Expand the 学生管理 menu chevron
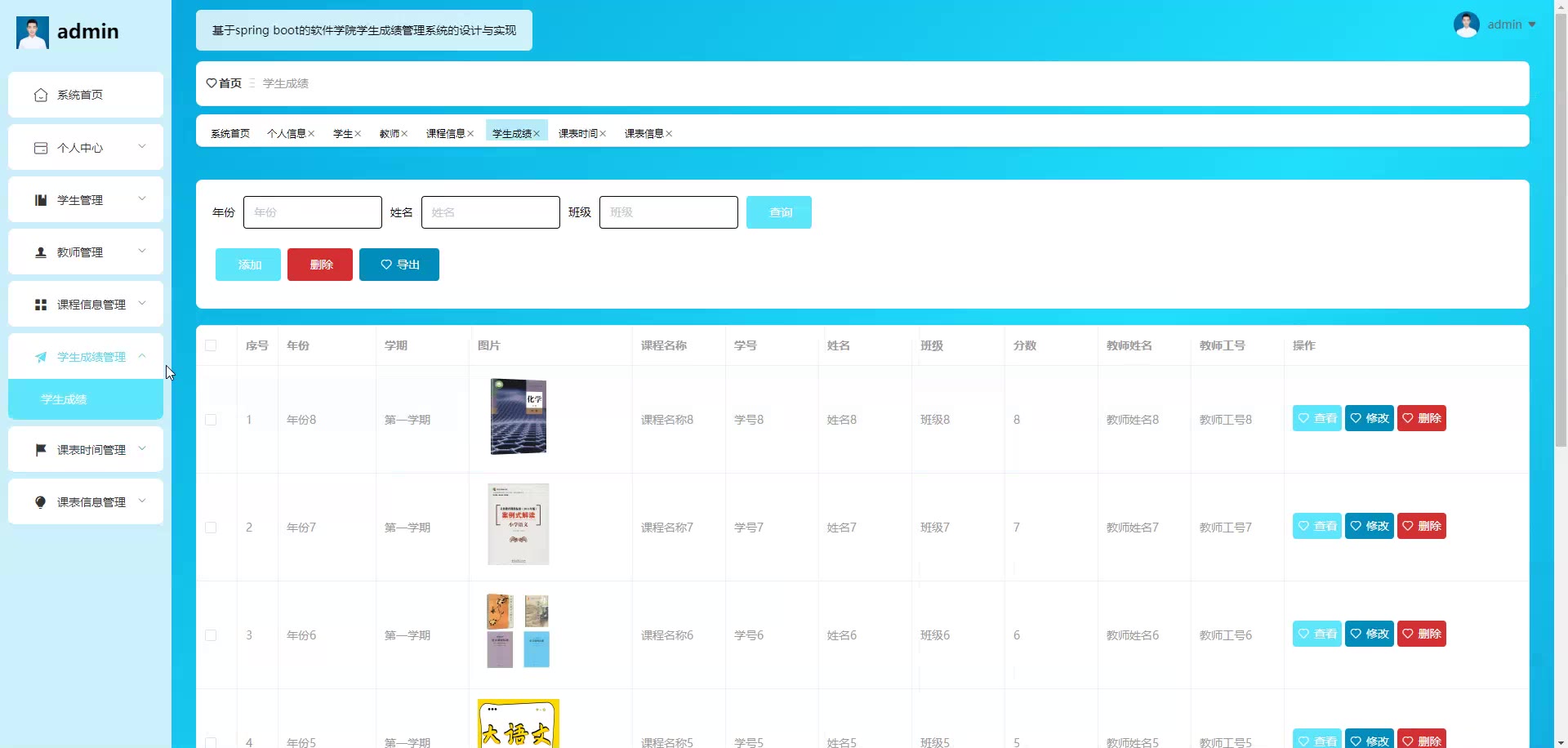1568x748 pixels. click(142, 199)
